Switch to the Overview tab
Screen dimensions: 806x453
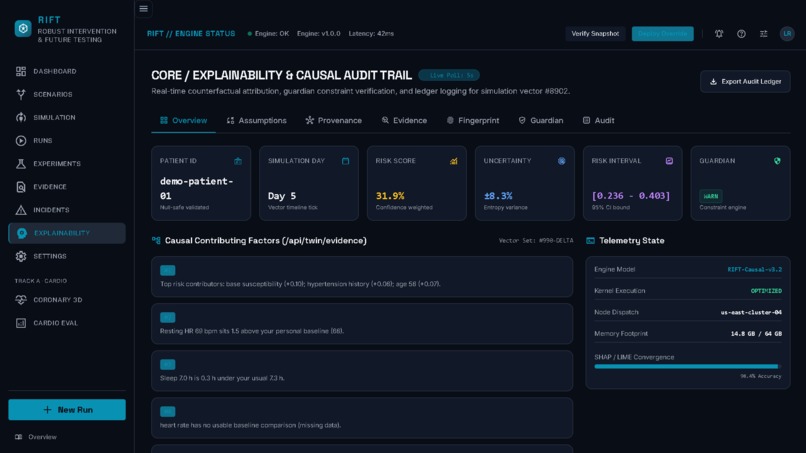tap(184, 120)
